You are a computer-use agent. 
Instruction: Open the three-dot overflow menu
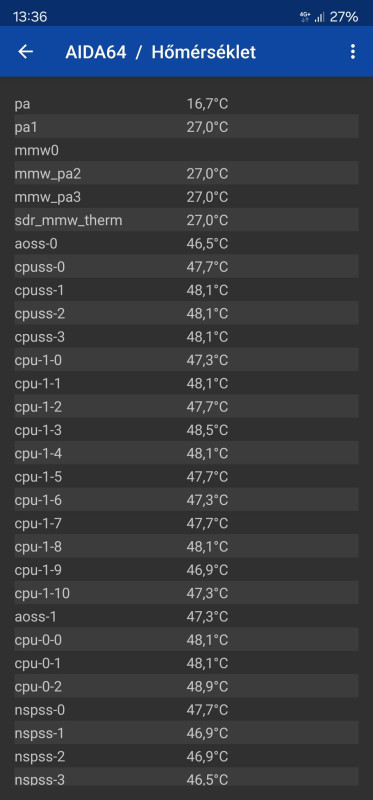click(x=353, y=52)
